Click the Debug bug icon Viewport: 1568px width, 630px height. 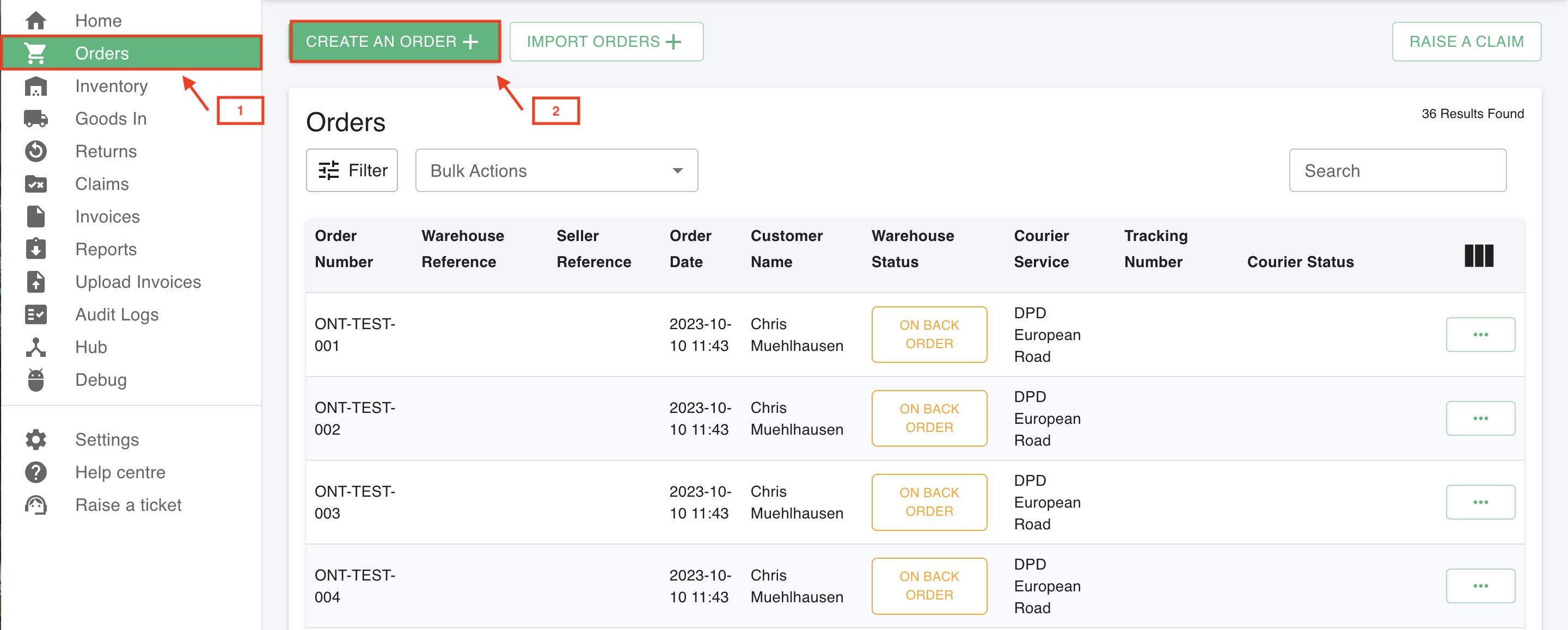[x=36, y=379]
